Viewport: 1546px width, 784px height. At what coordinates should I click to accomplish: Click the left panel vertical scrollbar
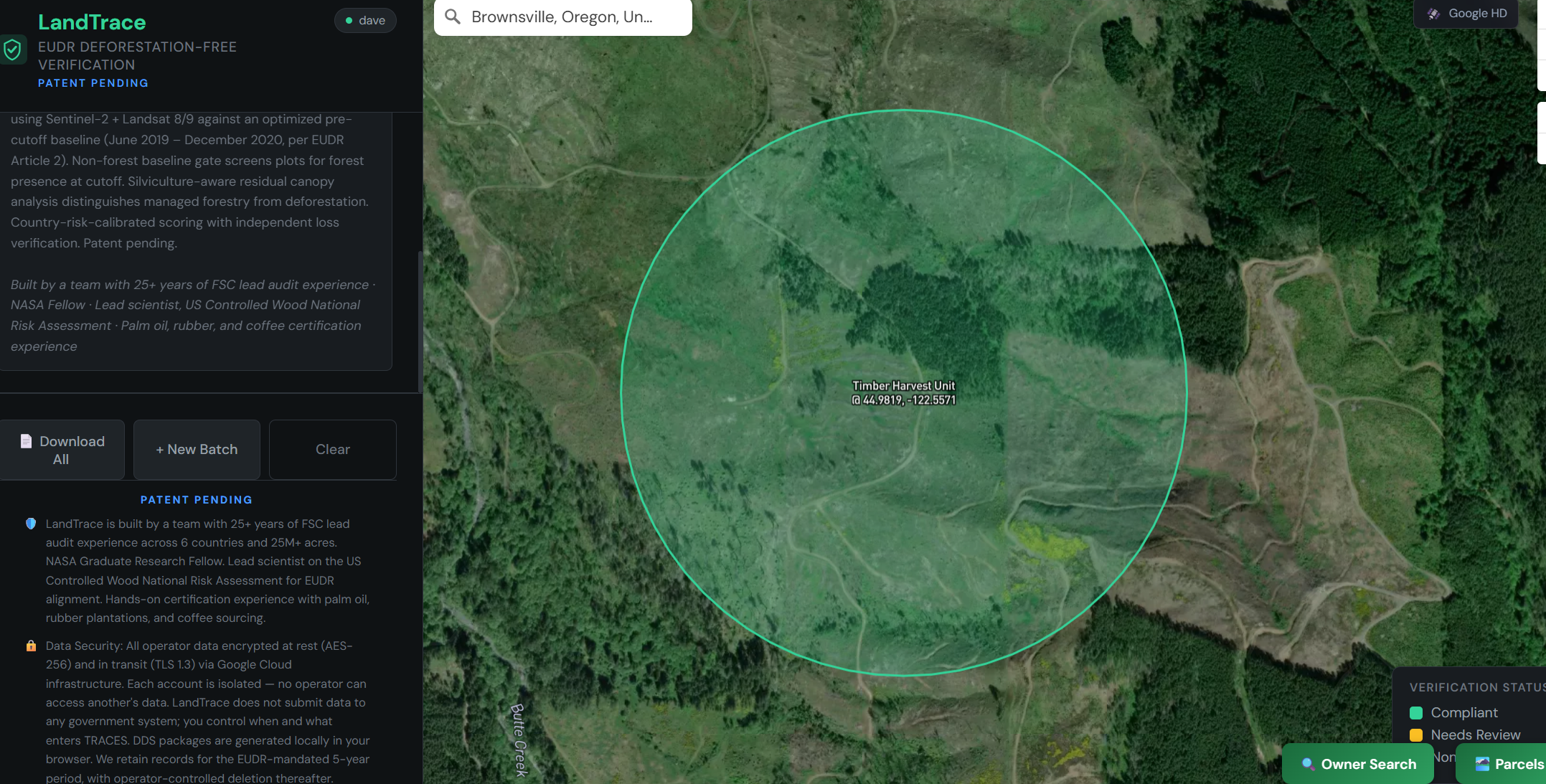420,321
